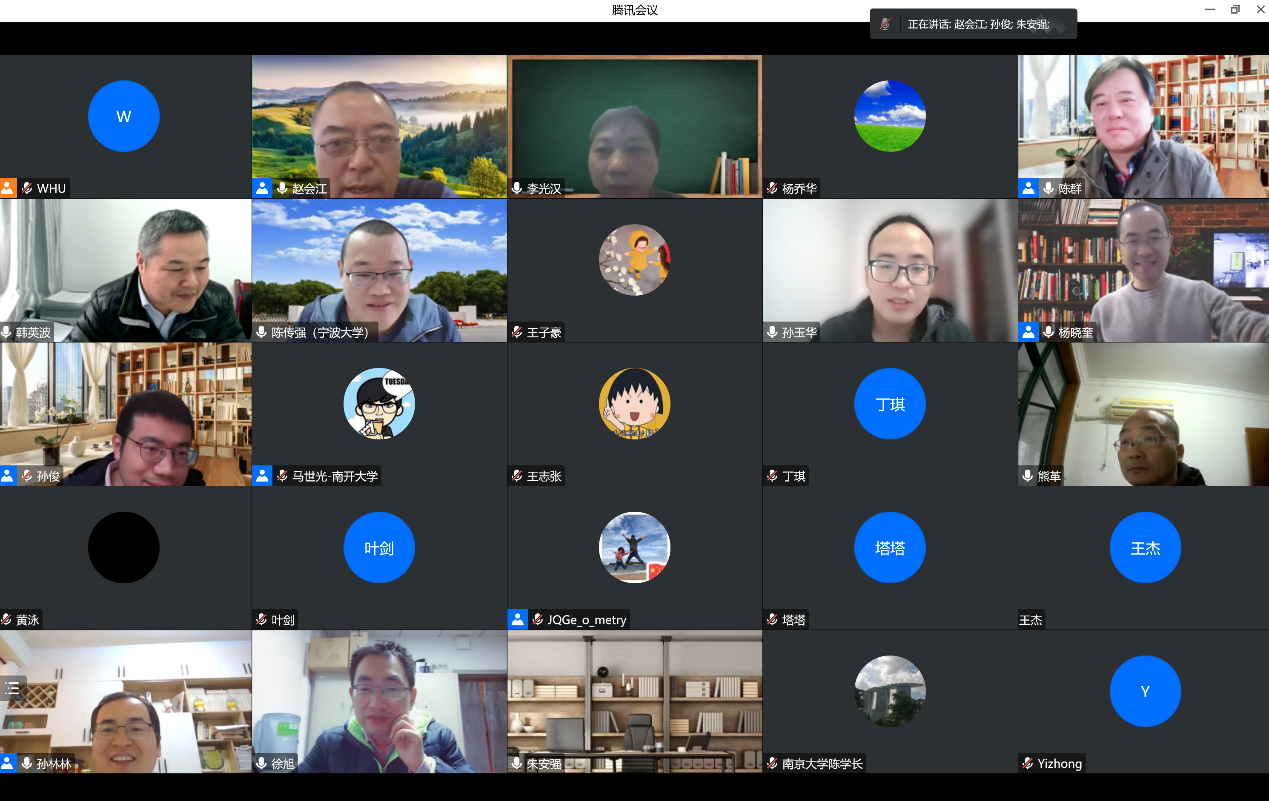Select the 叶剑 avatar circle
This screenshot has height=801, width=1269.
click(379, 547)
